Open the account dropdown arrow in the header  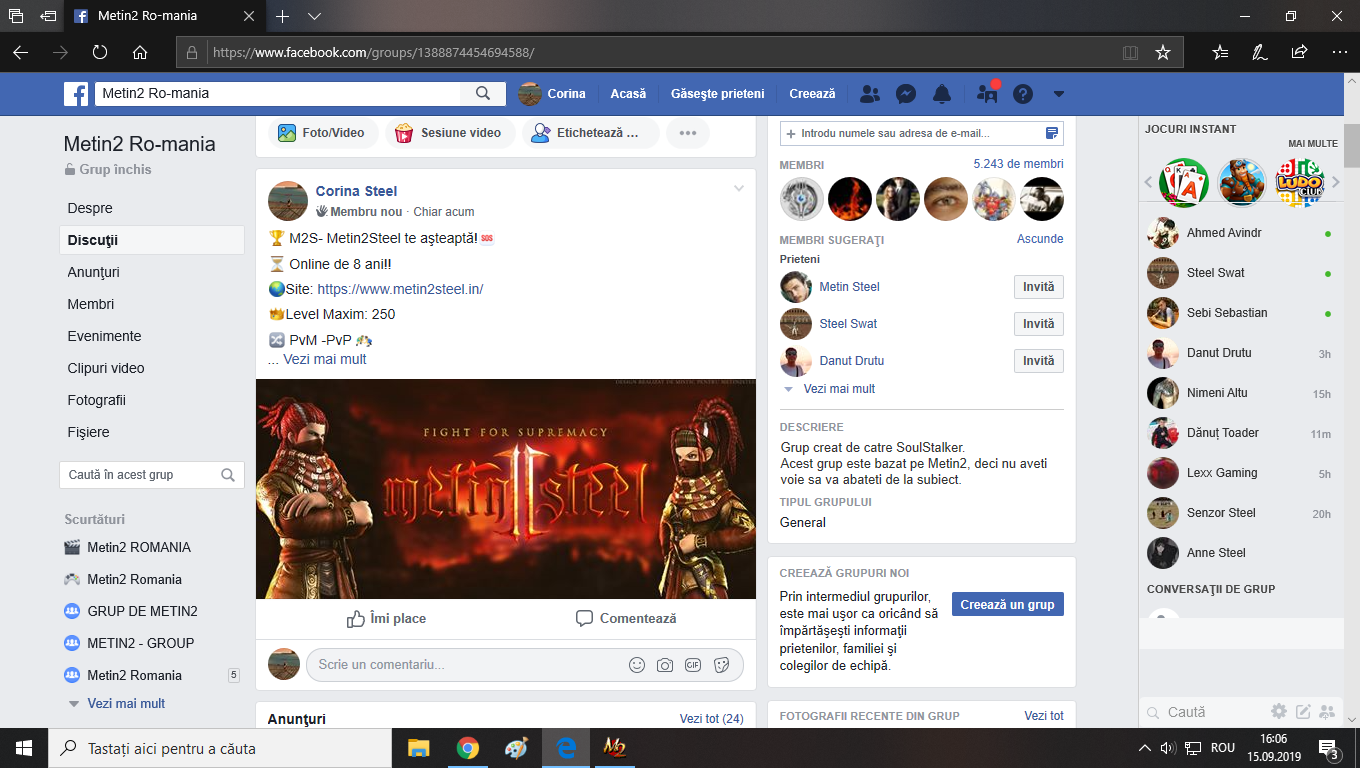tap(1059, 94)
